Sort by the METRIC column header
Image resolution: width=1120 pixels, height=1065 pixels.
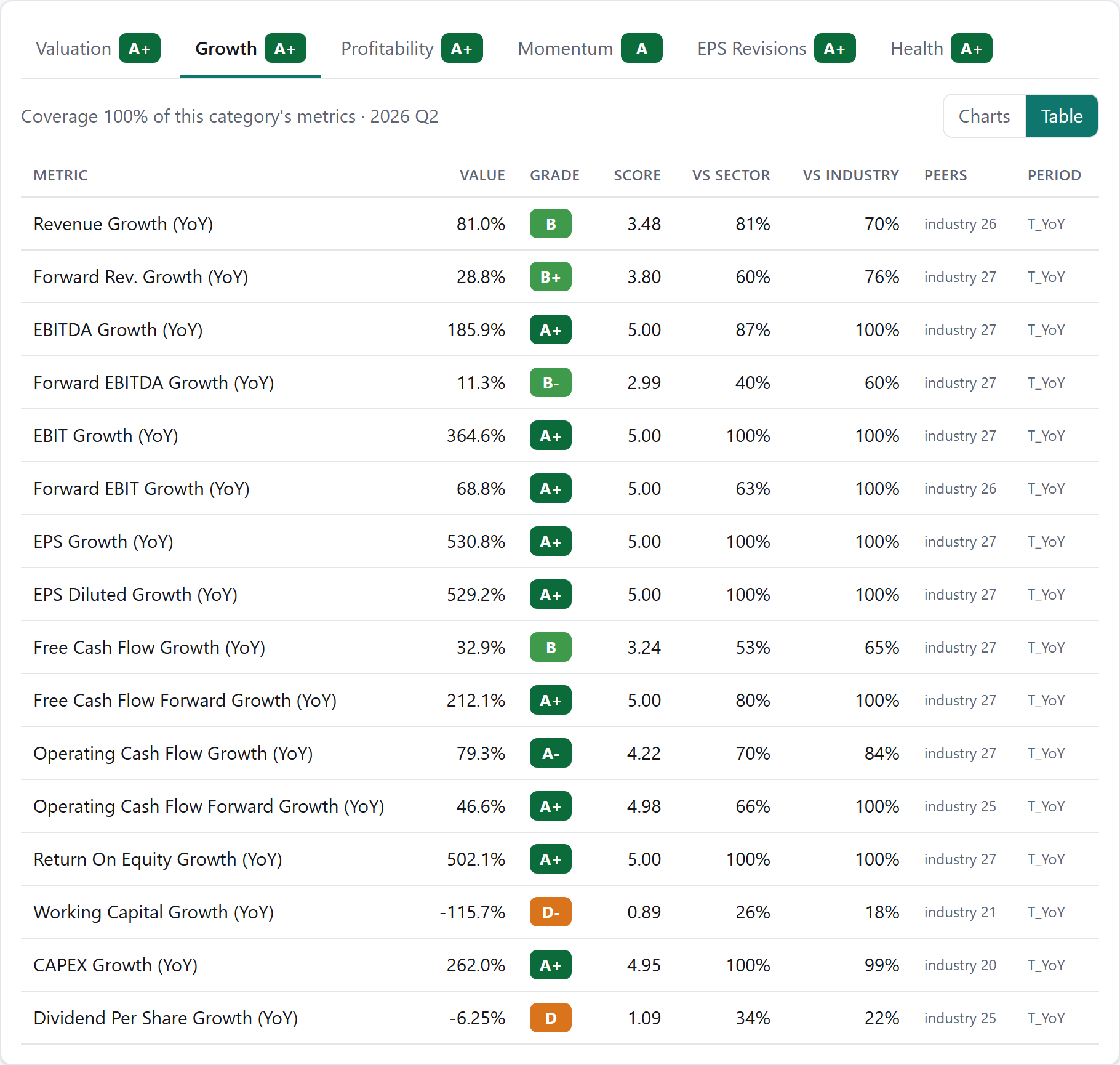pyautogui.click(x=61, y=175)
